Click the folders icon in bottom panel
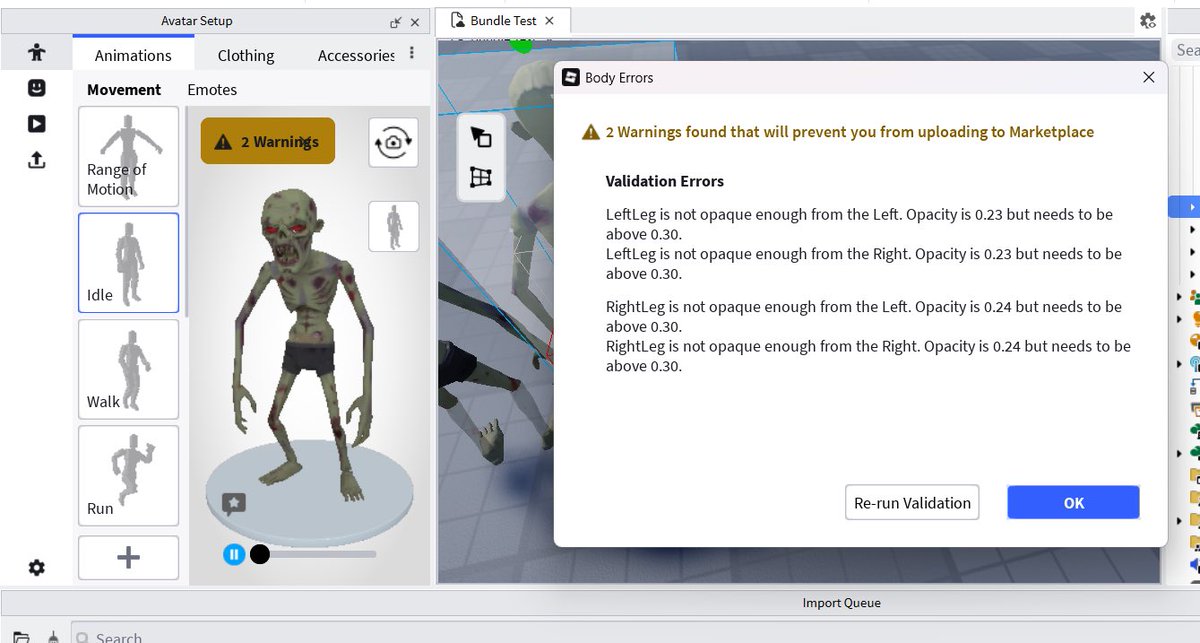Image resolution: width=1200 pixels, height=643 pixels. (x=21, y=638)
